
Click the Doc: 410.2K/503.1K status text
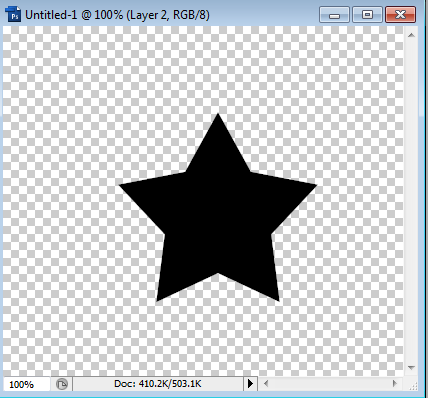pyautogui.click(x=158, y=384)
